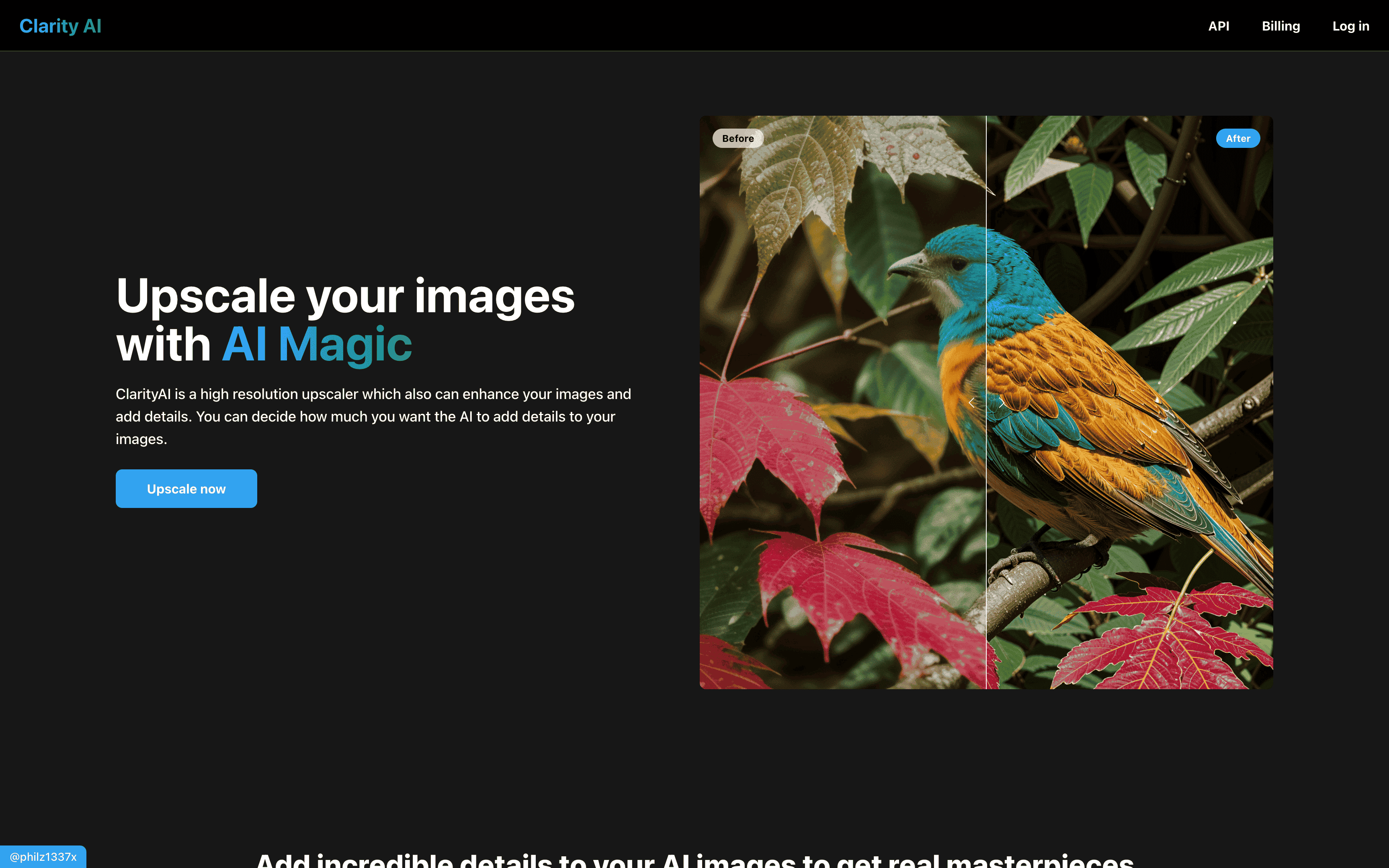Image resolution: width=1389 pixels, height=868 pixels.
Task: Click the Add incredible details heading
Action: coord(694,860)
